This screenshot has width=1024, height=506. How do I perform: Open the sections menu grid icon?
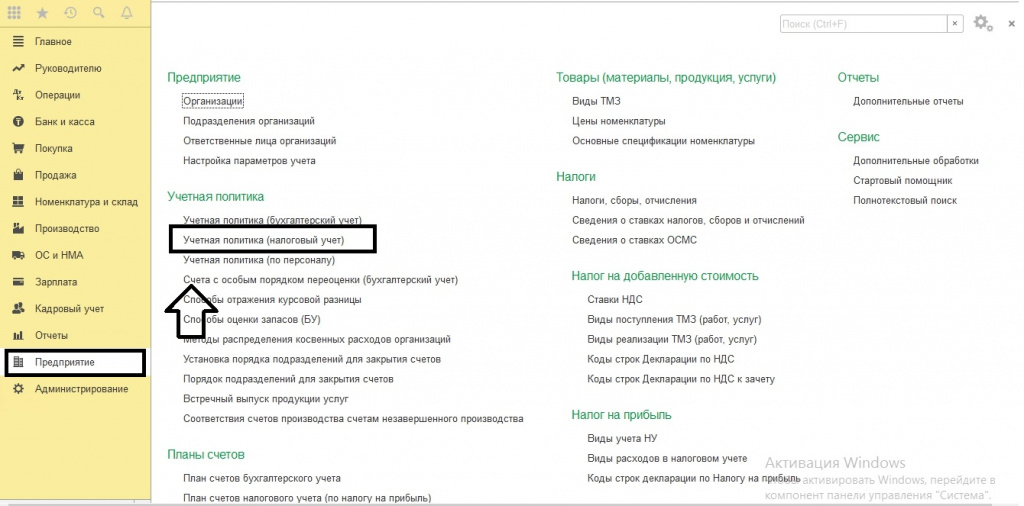point(14,14)
